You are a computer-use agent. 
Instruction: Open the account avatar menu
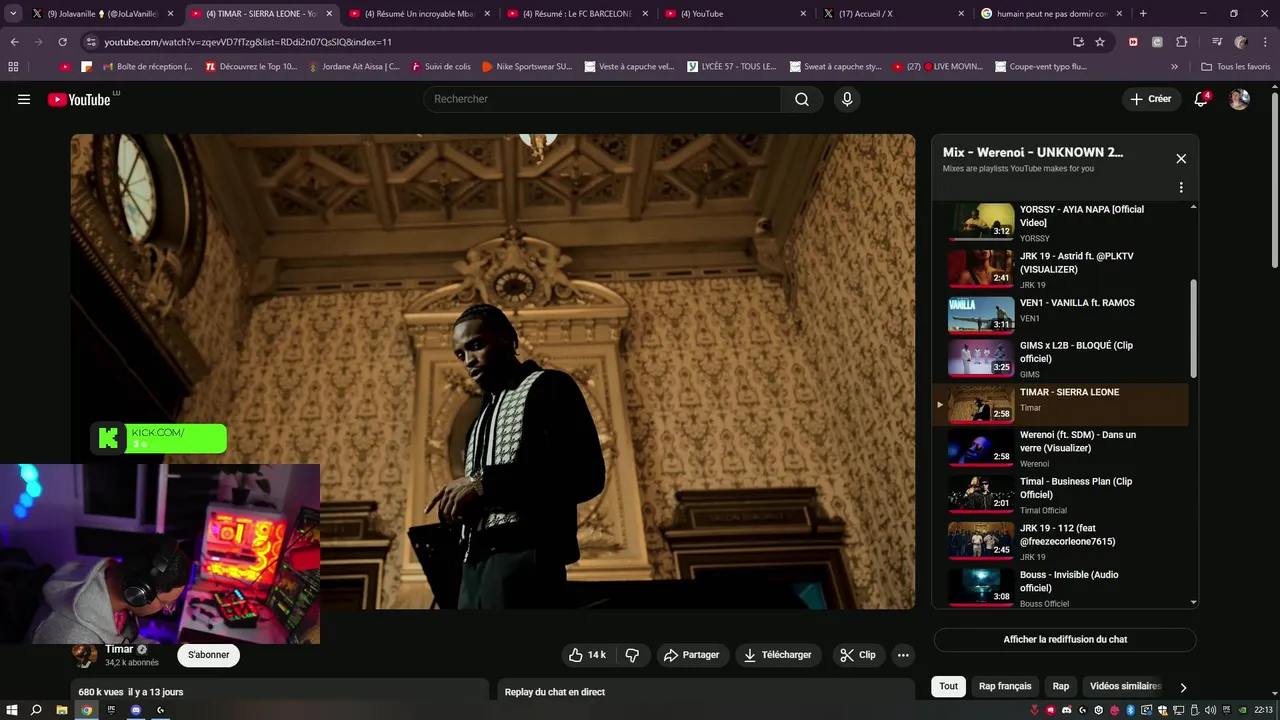(x=1239, y=99)
